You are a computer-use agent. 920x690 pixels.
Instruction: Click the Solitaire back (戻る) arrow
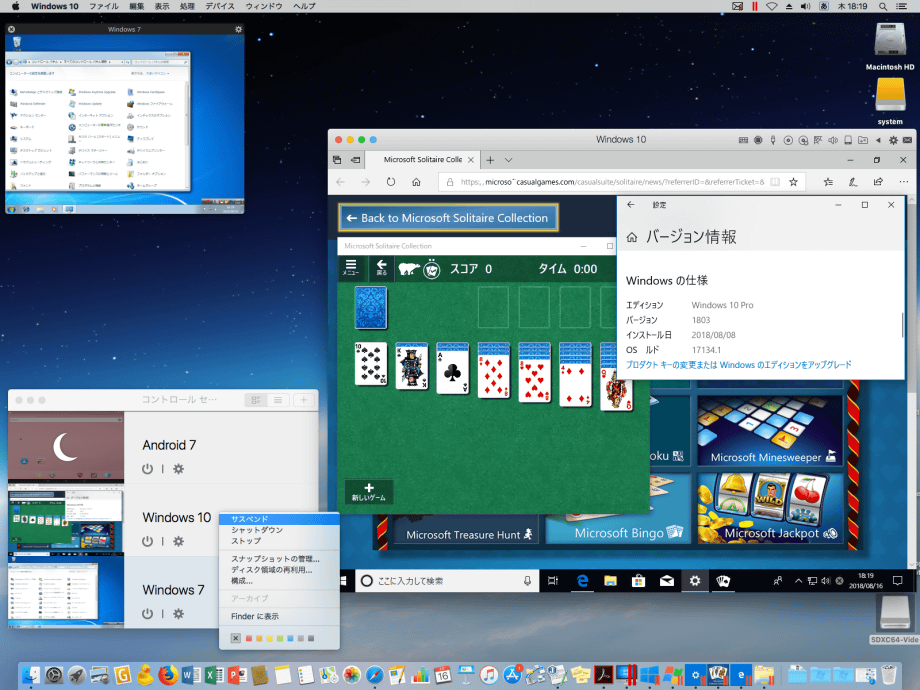[x=381, y=268]
